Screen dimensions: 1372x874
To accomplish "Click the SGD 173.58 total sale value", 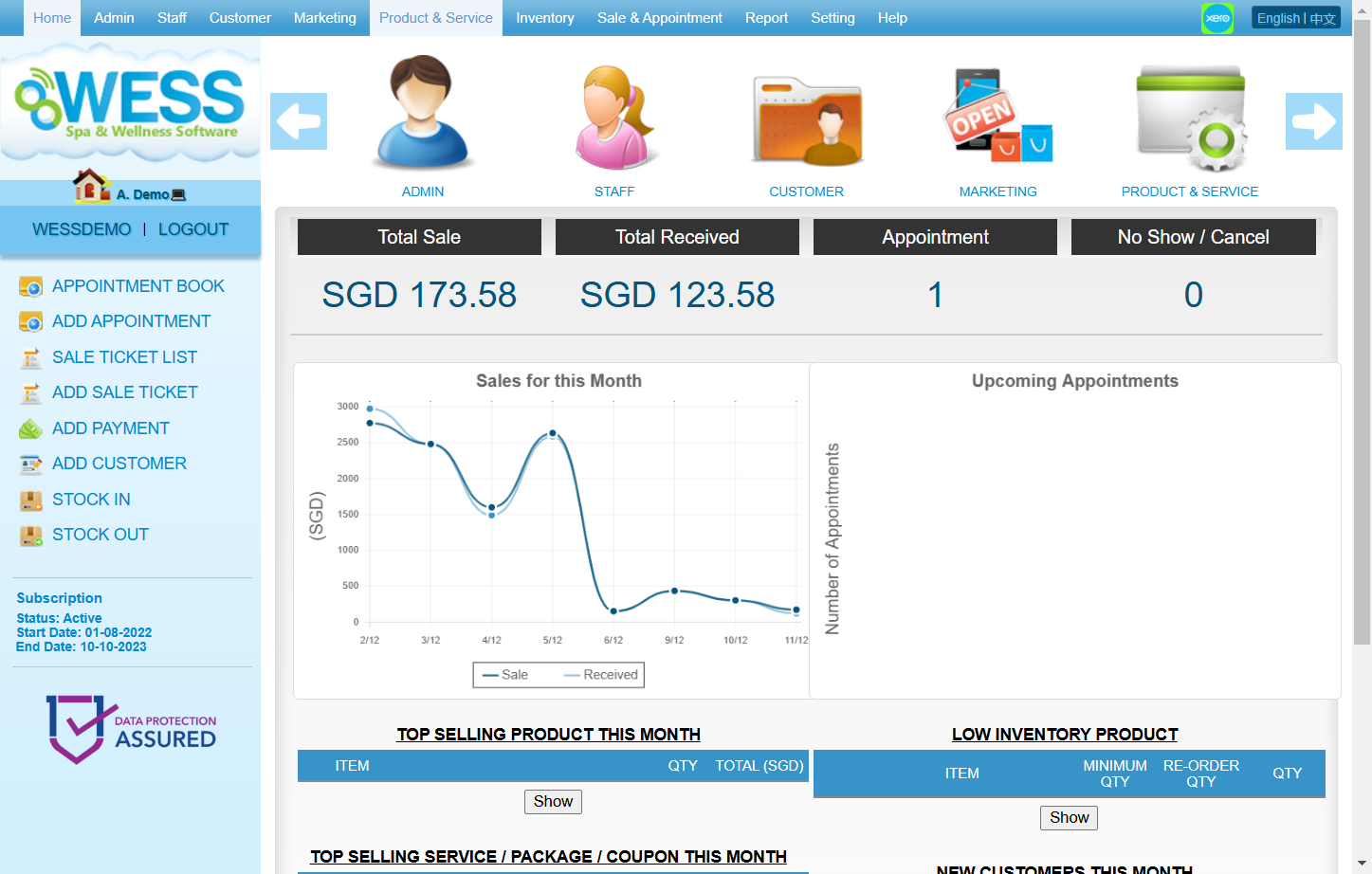I will [419, 295].
